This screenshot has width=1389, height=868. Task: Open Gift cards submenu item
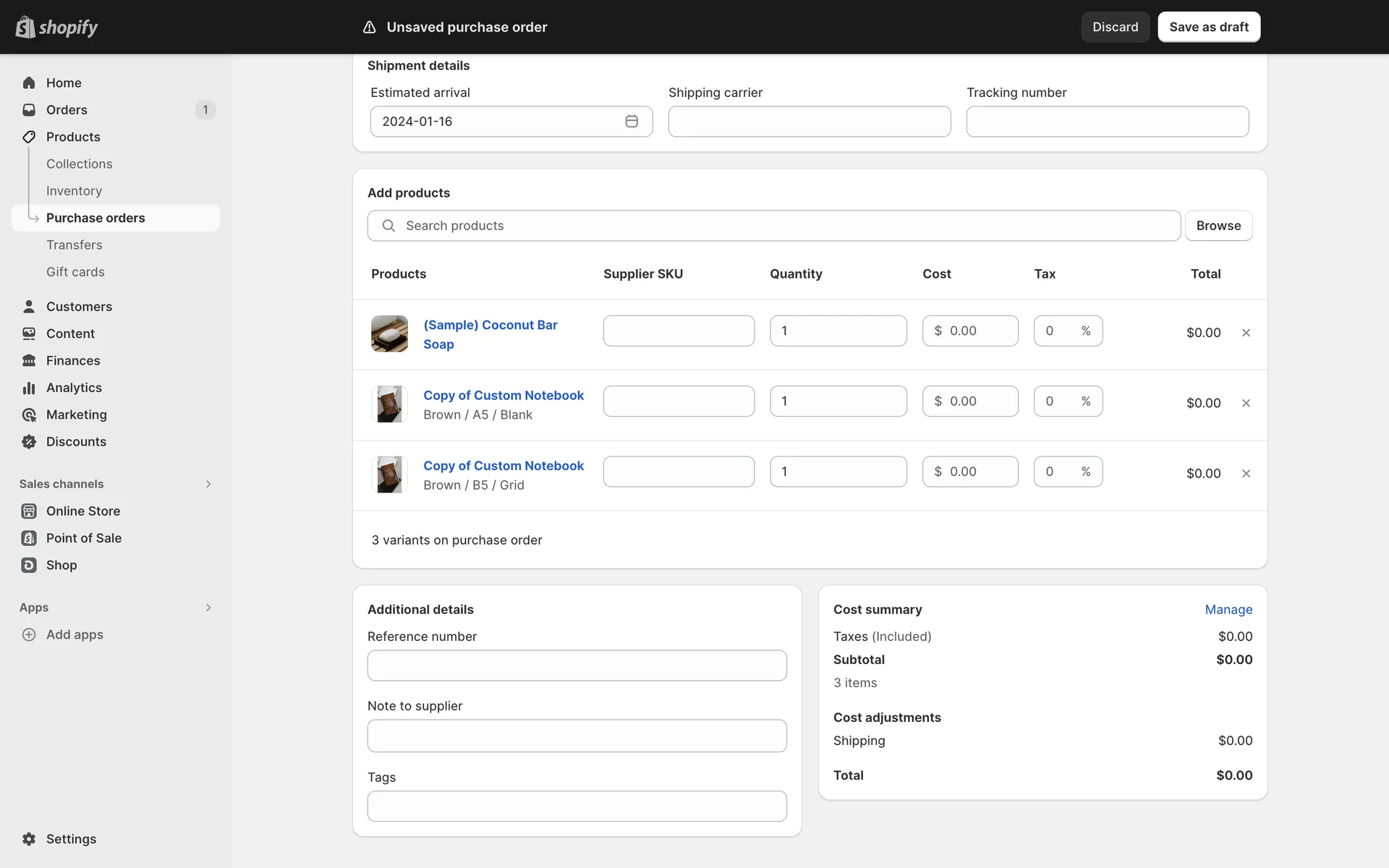point(75,272)
